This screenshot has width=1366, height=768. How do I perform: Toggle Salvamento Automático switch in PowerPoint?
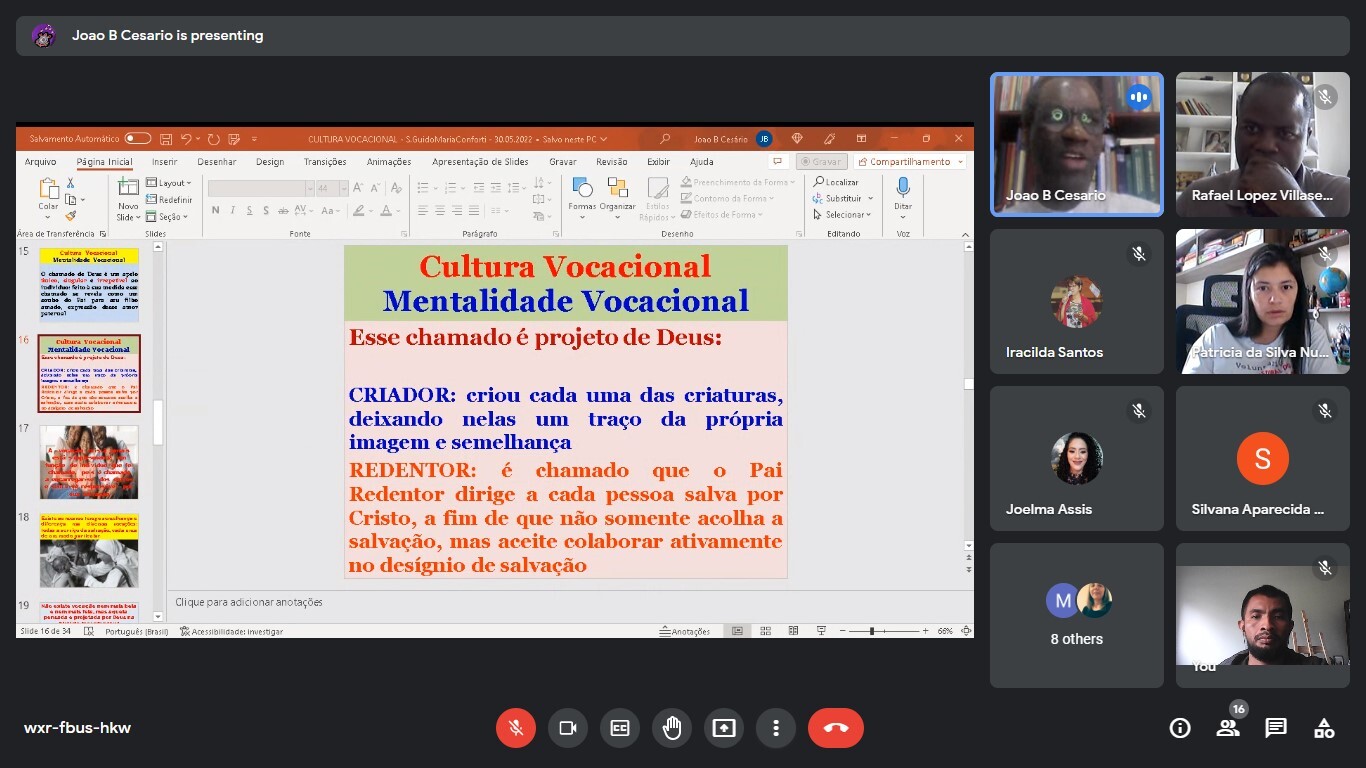(x=138, y=139)
